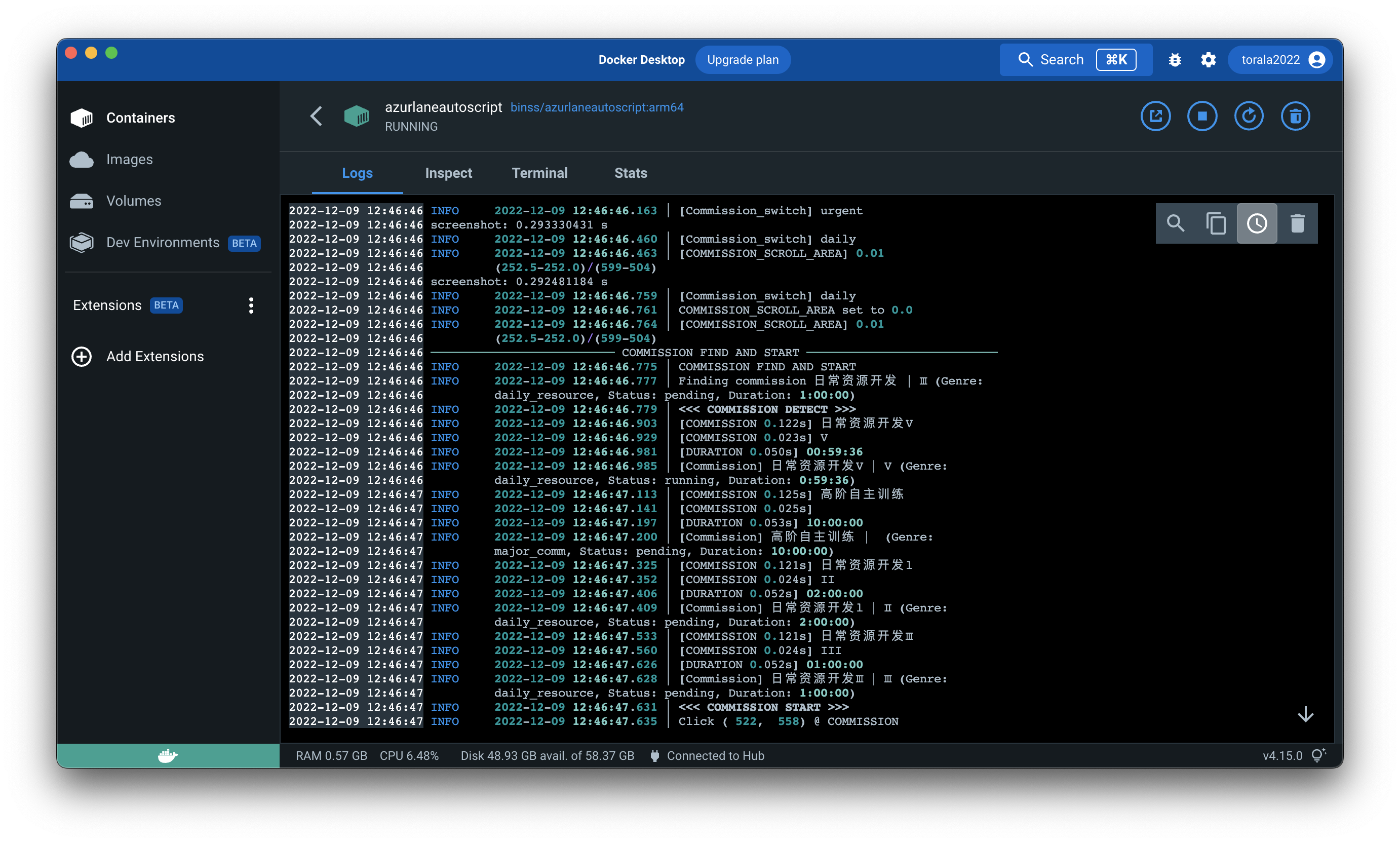Open the binss/azurlaneautoscript:arm64 image link
Screen dimensions: 1400x843
[597, 107]
